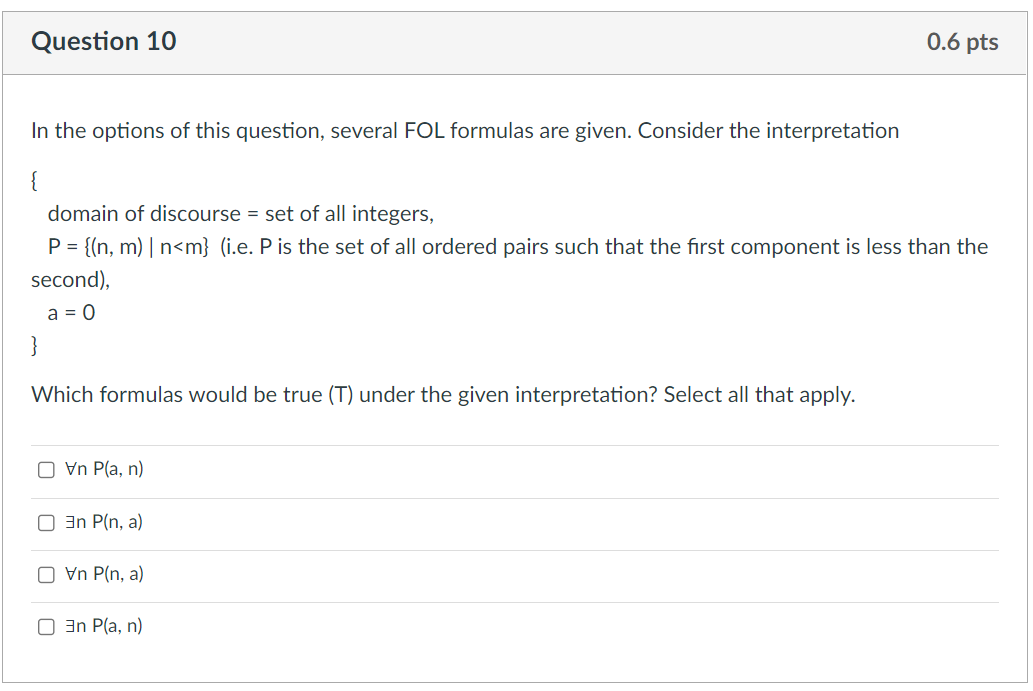Click the 0.6 pts label
1033x691 pixels.
[962, 42]
